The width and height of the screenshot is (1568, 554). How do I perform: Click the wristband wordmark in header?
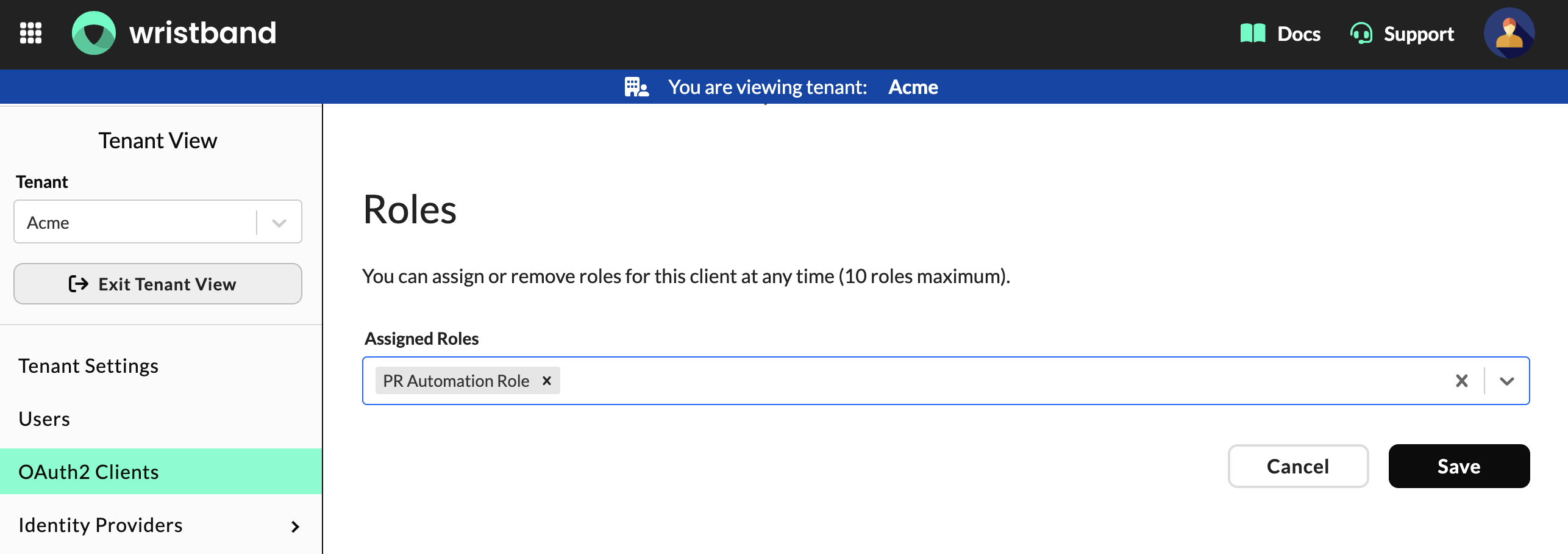pos(202,33)
